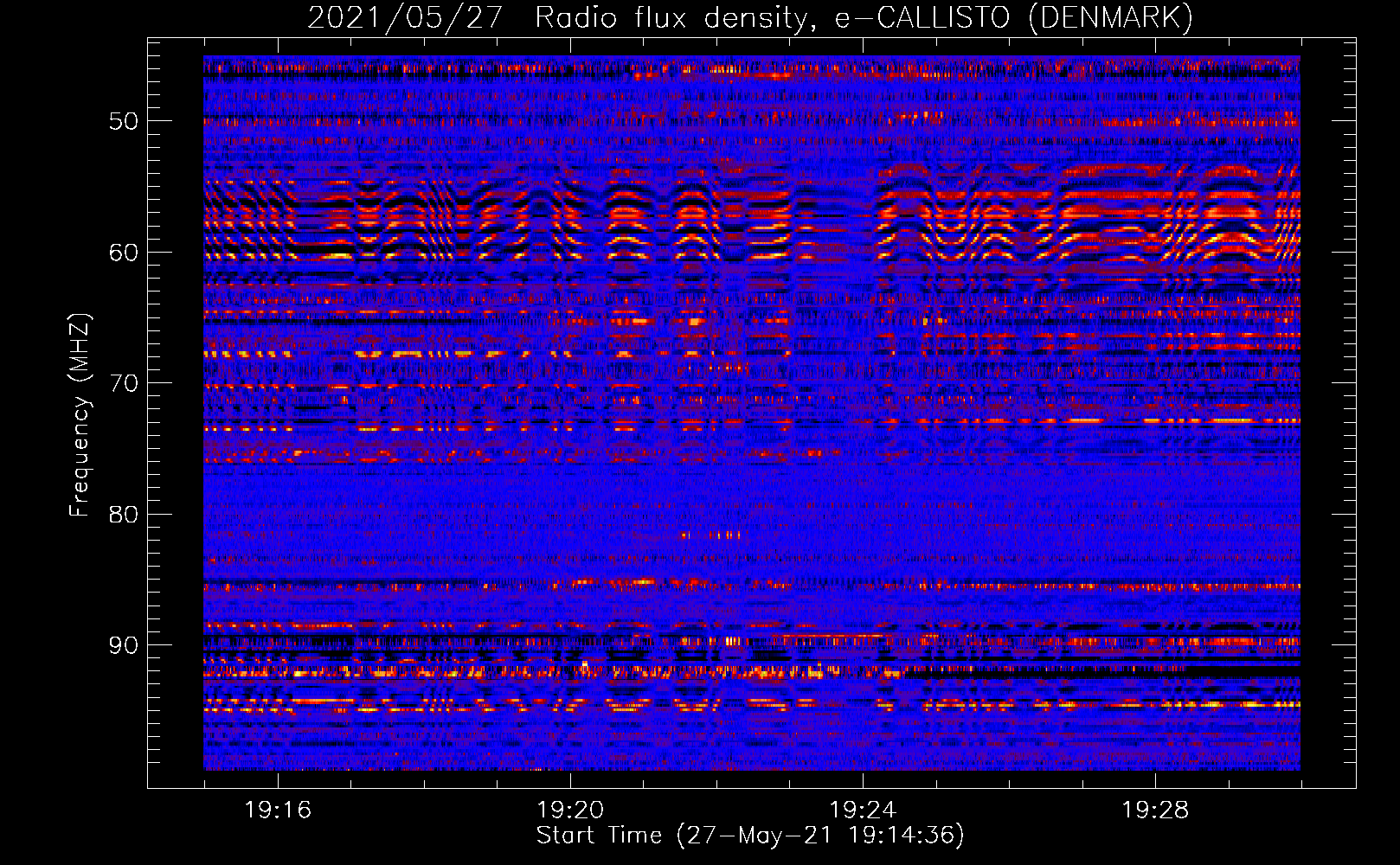
Task: Click the 90 frequency tick label
Action: point(124,646)
